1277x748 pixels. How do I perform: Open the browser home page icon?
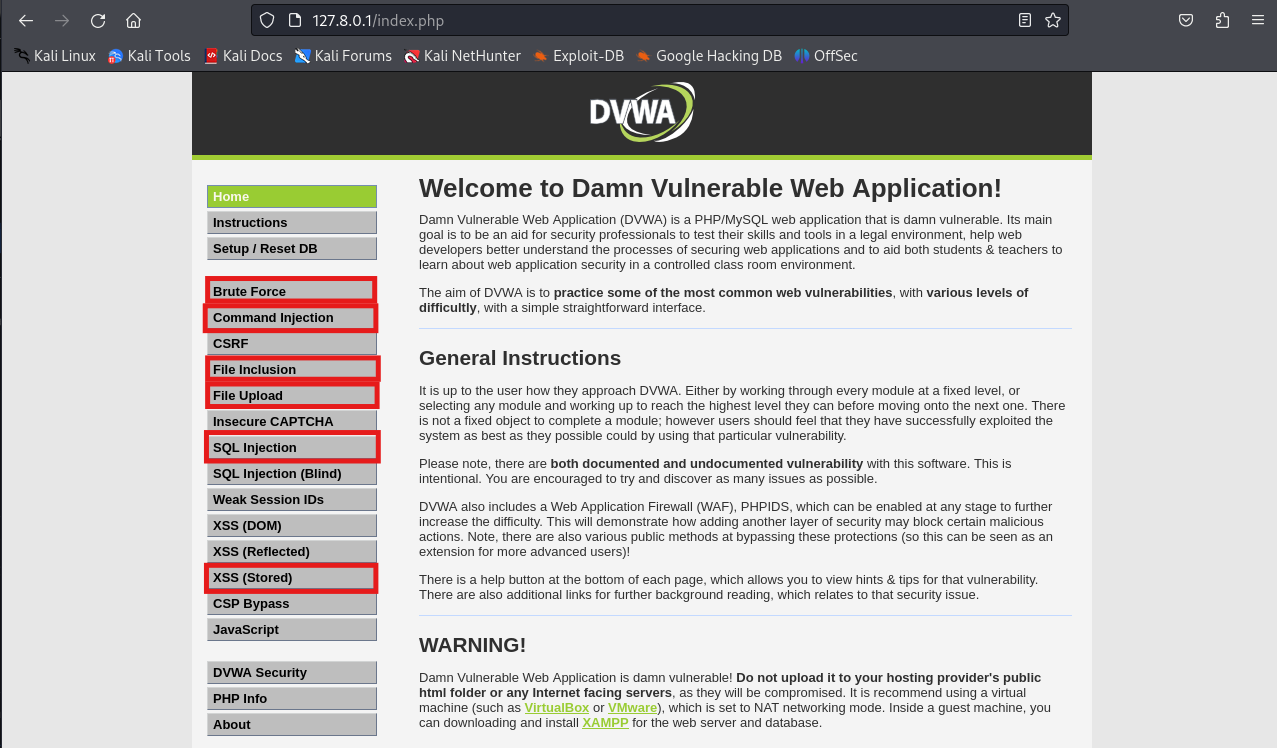tap(133, 20)
